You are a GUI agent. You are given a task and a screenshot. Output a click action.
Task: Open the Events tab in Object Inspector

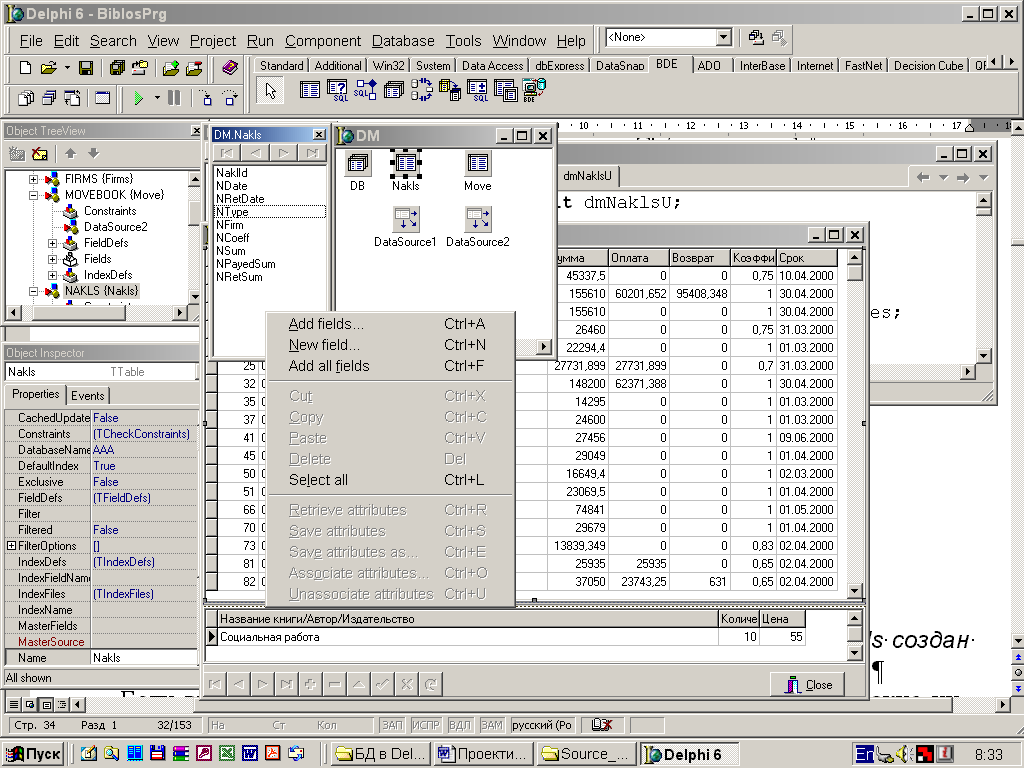tap(88, 396)
